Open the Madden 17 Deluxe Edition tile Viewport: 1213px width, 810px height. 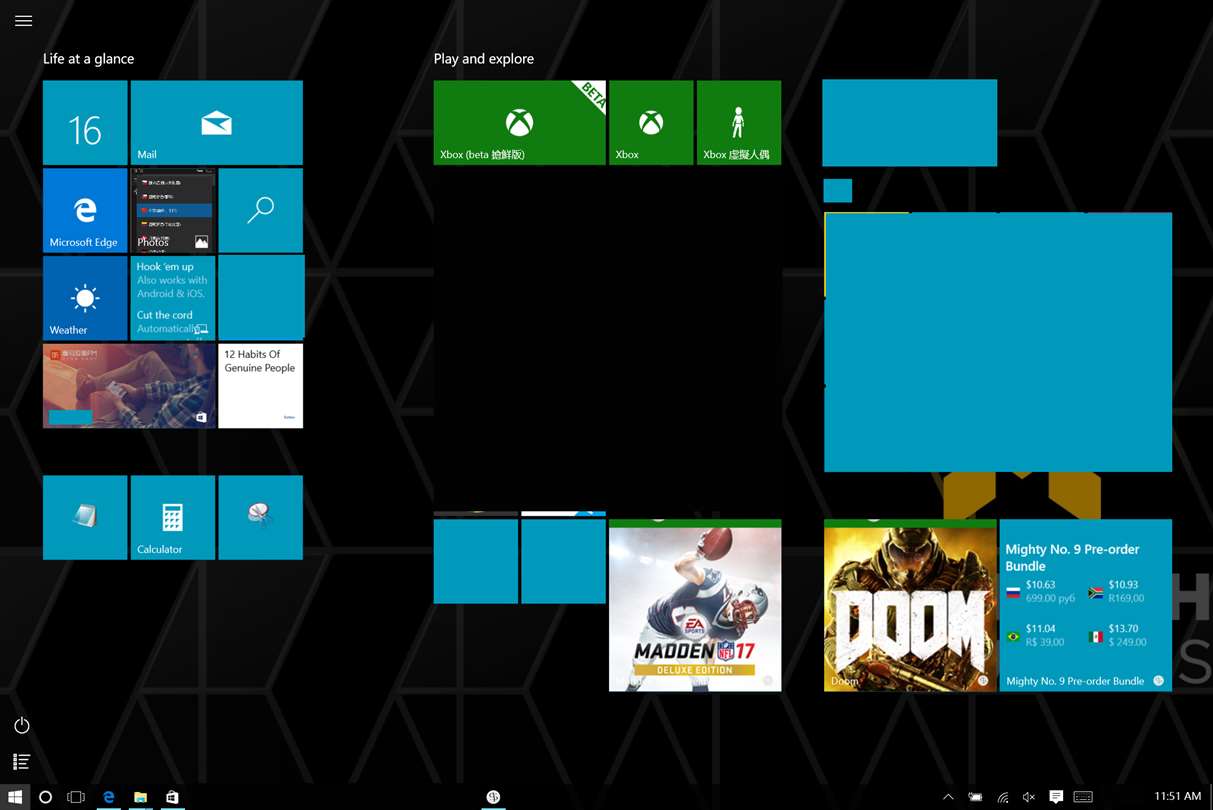coord(695,605)
